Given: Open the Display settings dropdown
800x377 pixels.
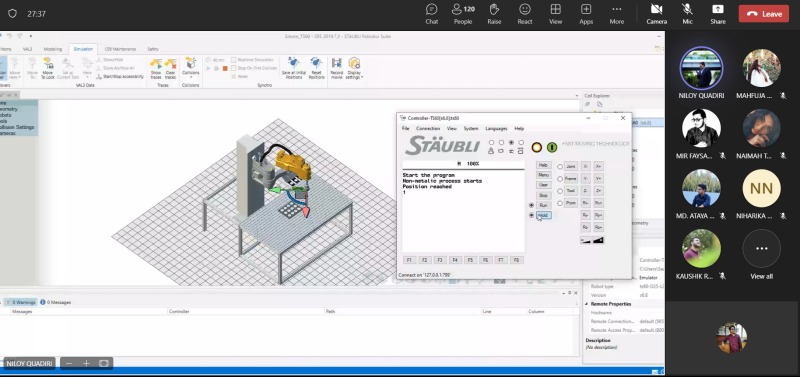Looking at the screenshot, I should tap(354, 68).
